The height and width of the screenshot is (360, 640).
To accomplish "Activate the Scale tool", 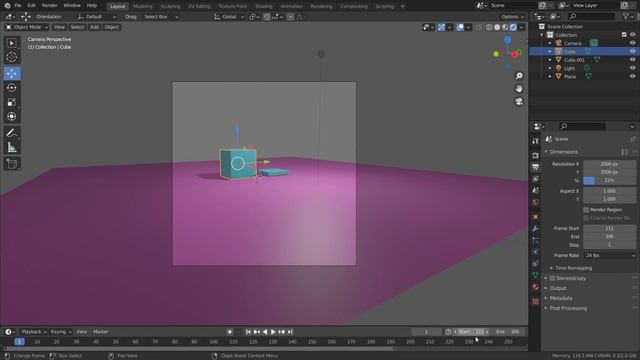I will click(12, 102).
